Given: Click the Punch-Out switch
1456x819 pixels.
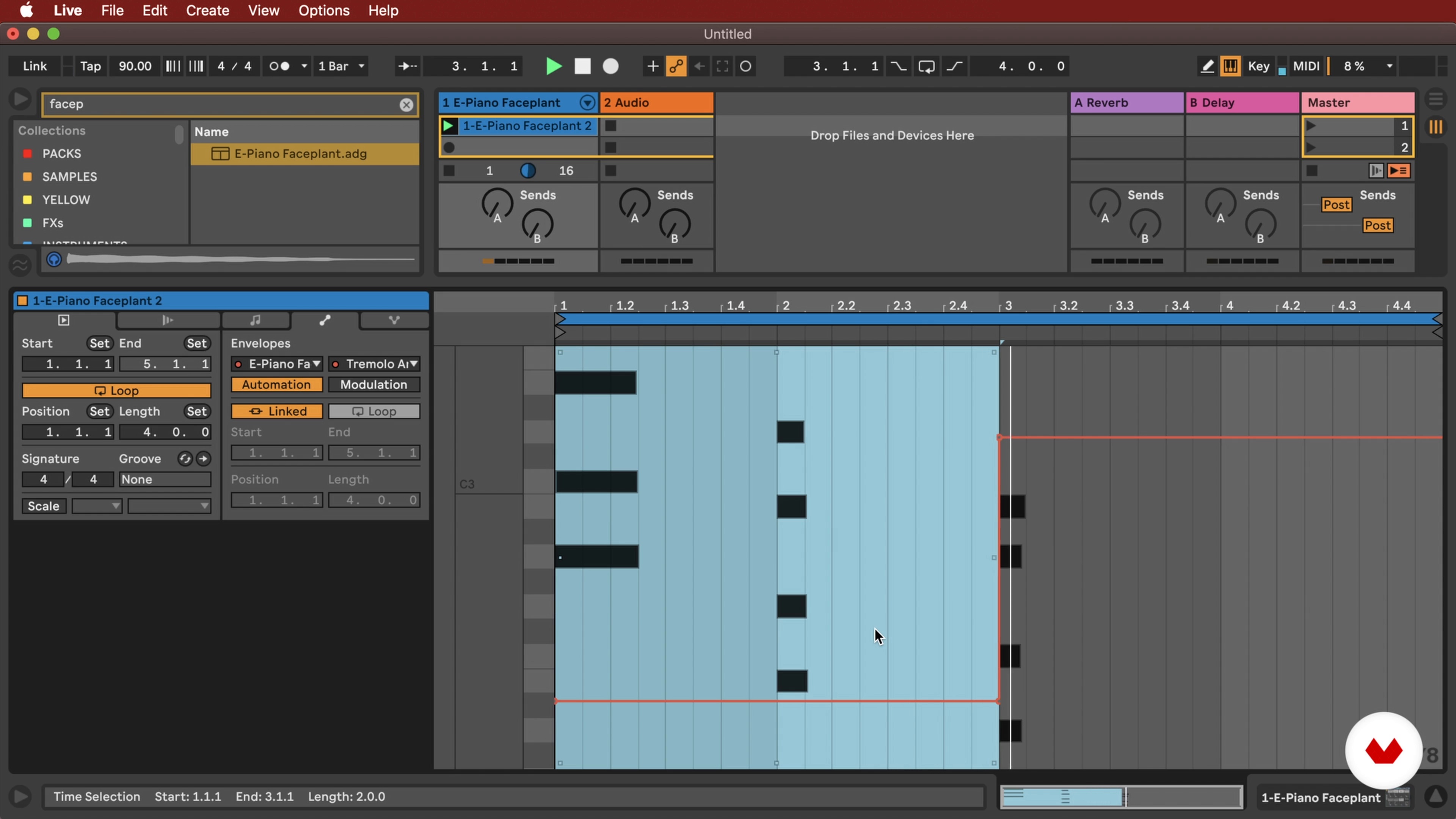Looking at the screenshot, I should tap(955, 66).
